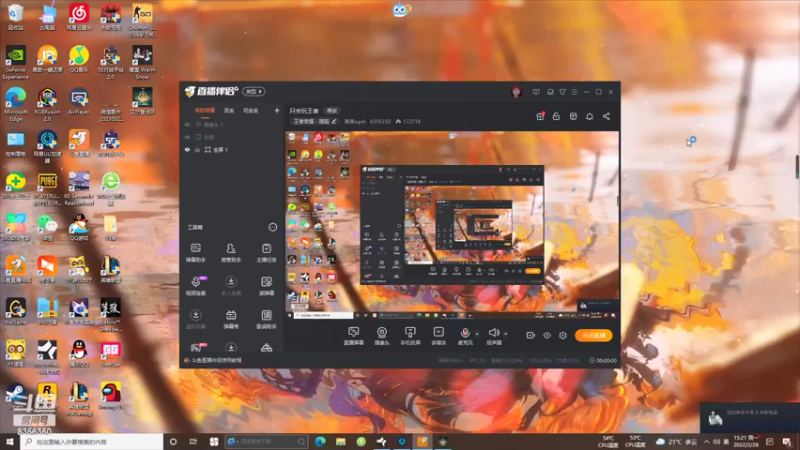Open the 多人连麦 download tool
Screen dimensions: 800x450
tap(231, 286)
